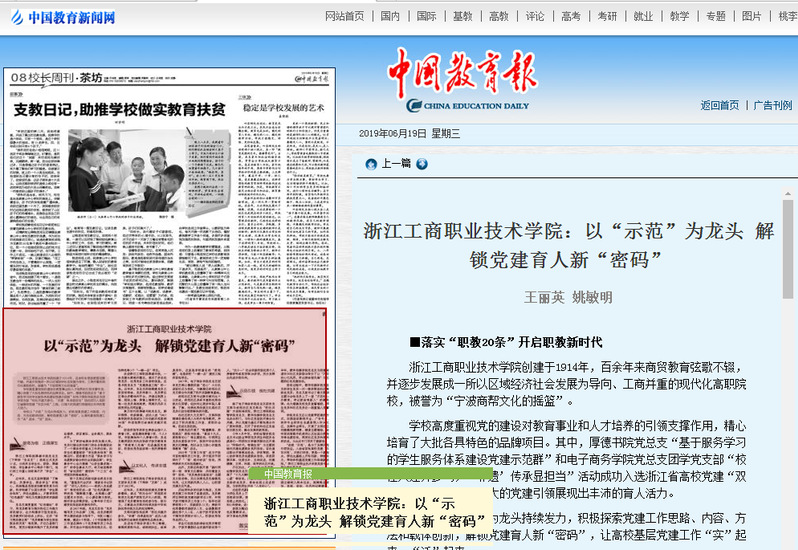Image resolution: width=798 pixels, height=550 pixels.
Task: Click the 中国教育新闻网 site logo
Action: pos(61,17)
